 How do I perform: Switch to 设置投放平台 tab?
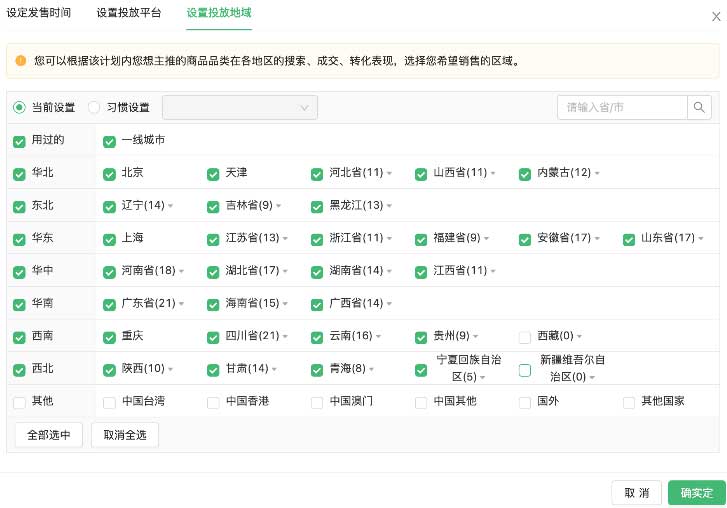click(x=128, y=13)
